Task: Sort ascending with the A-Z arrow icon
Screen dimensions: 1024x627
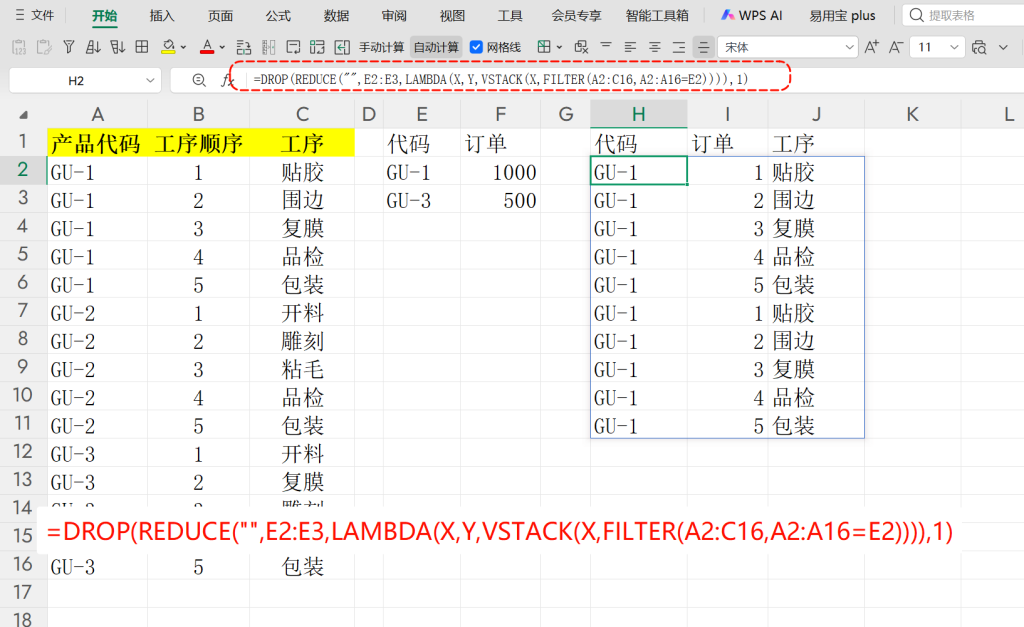Action: (93, 47)
